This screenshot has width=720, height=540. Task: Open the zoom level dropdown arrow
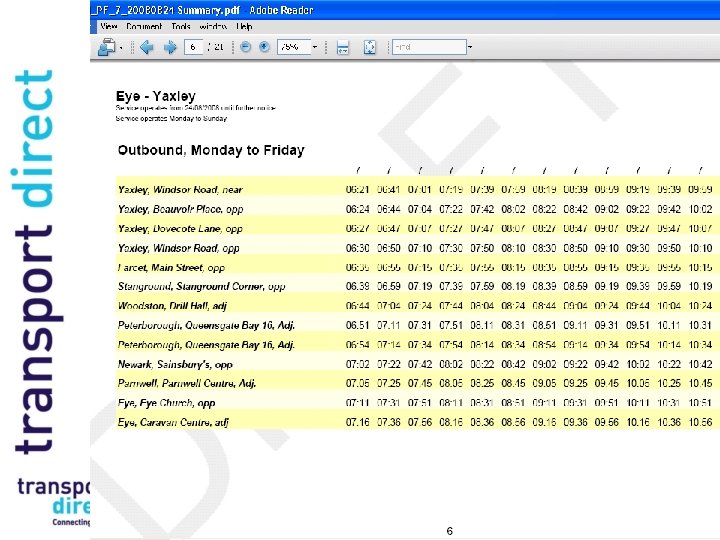coord(315,47)
